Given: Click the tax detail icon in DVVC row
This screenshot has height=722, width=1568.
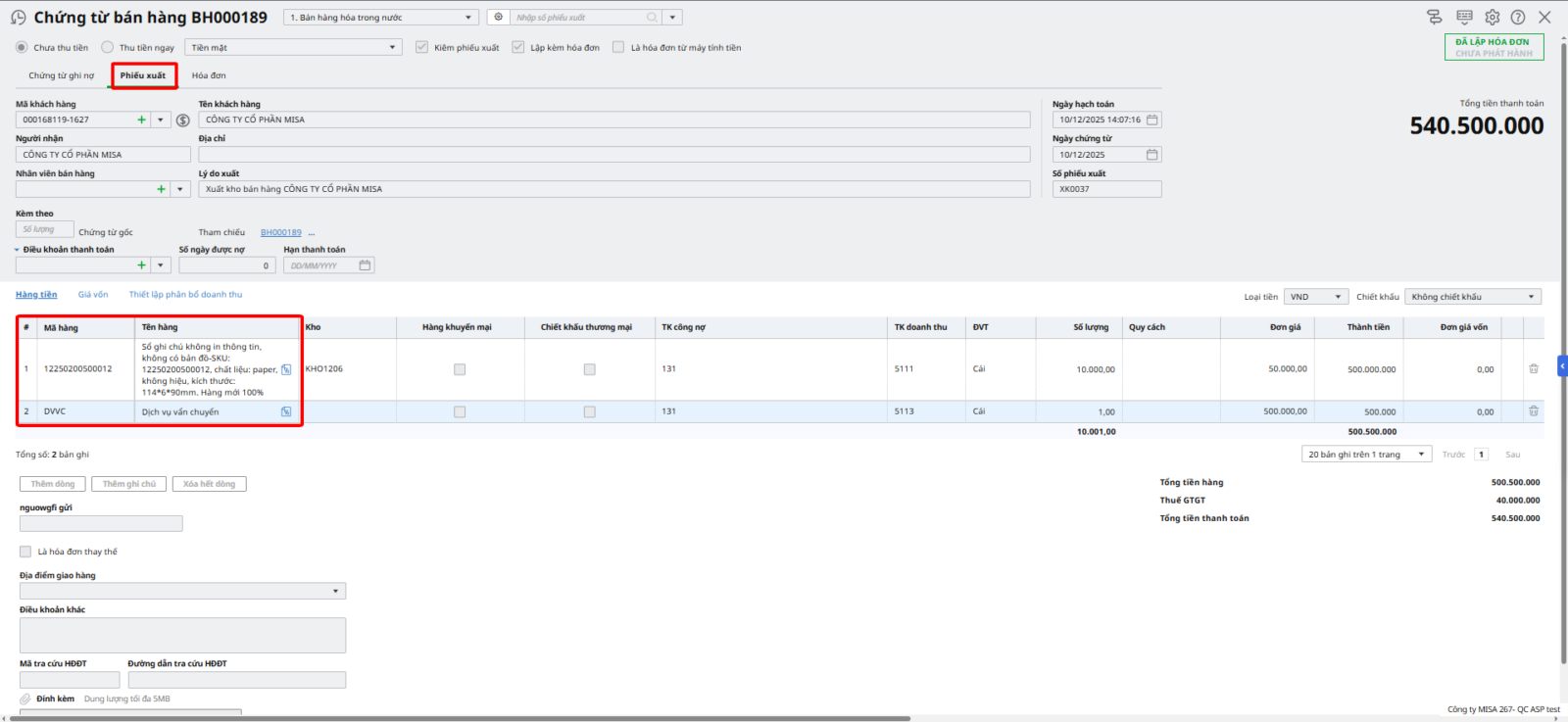Looking at the screenshot, I should click(286, 412).
